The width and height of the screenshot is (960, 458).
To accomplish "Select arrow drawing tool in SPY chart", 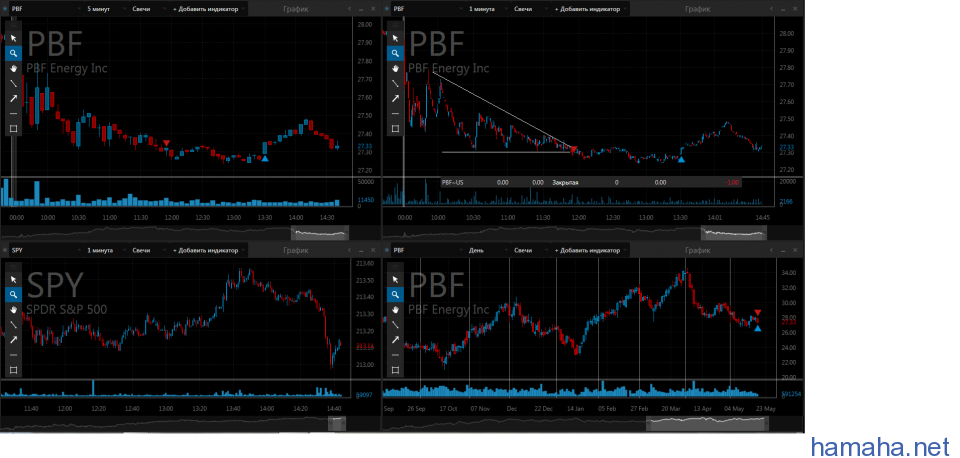I will pyautogui.click(x=13, y=340).
